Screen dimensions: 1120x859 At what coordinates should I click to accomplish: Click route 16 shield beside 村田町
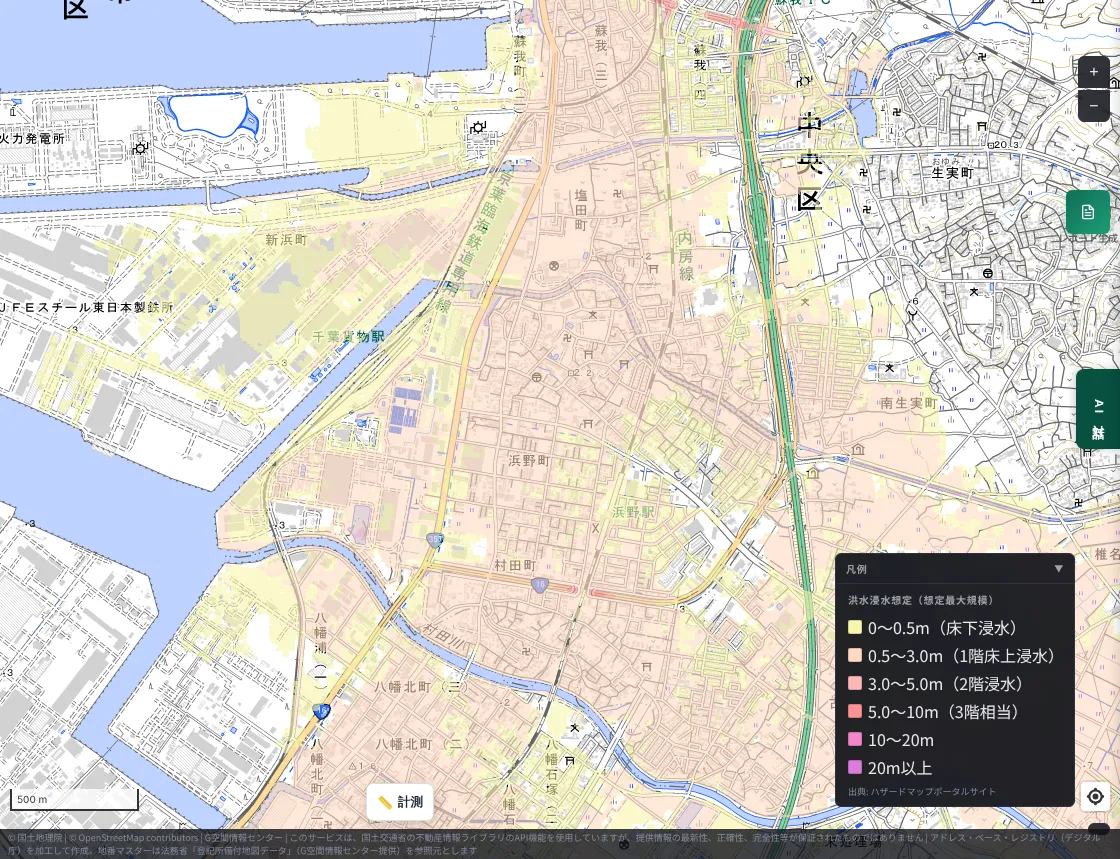[539, 586]
